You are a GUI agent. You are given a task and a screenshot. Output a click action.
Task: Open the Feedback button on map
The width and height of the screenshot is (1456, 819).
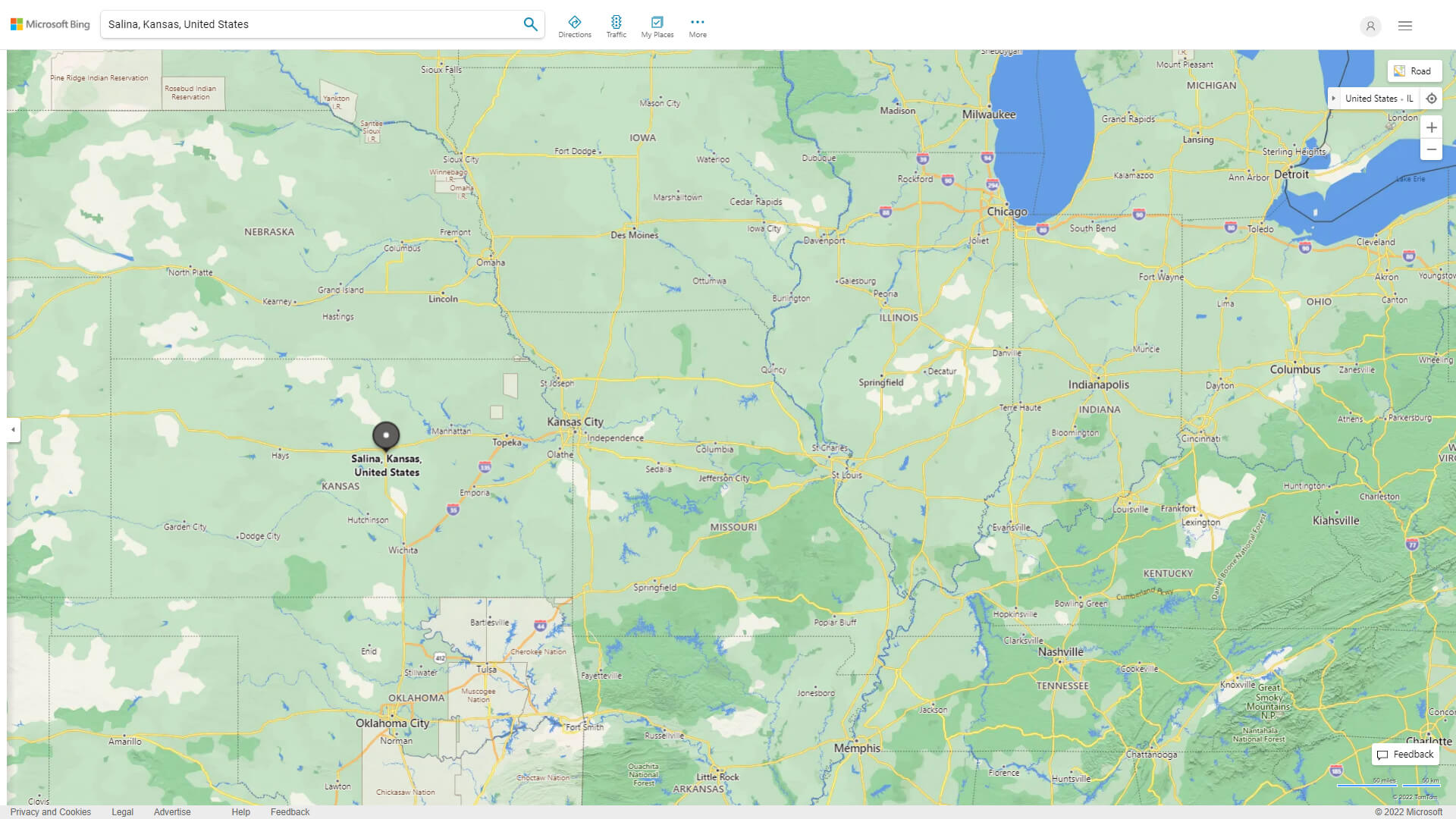[x=1404, y=755]
